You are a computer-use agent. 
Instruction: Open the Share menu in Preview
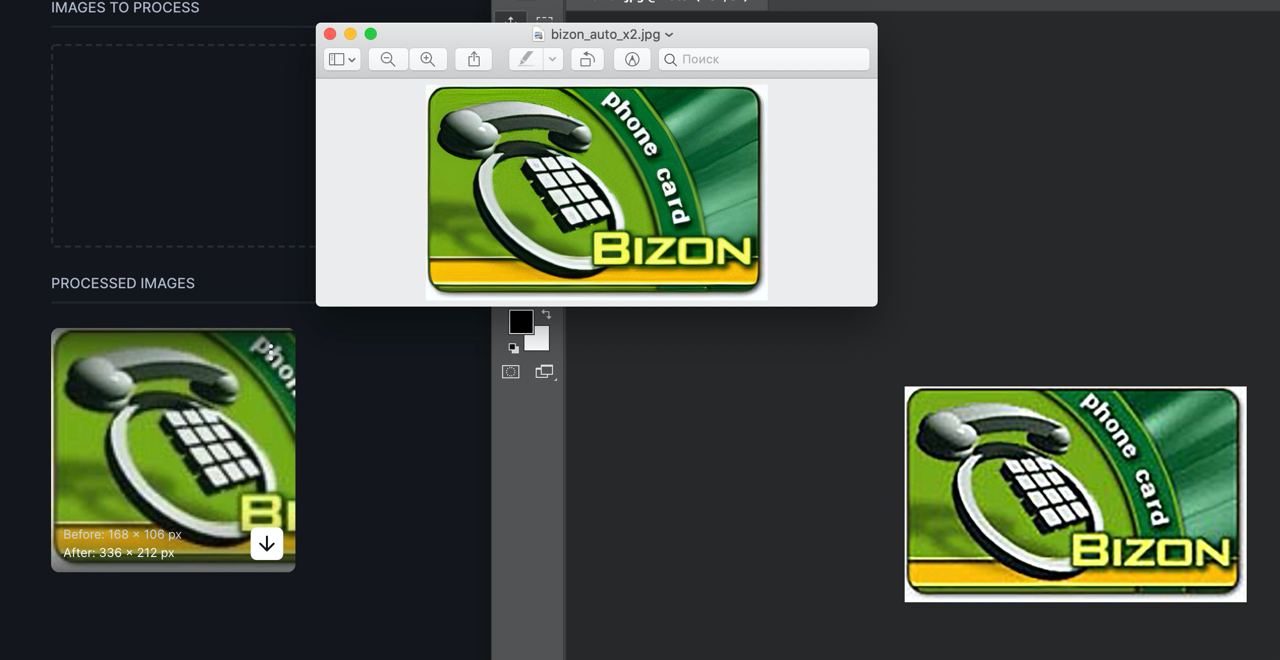click(x=474, y=59)
